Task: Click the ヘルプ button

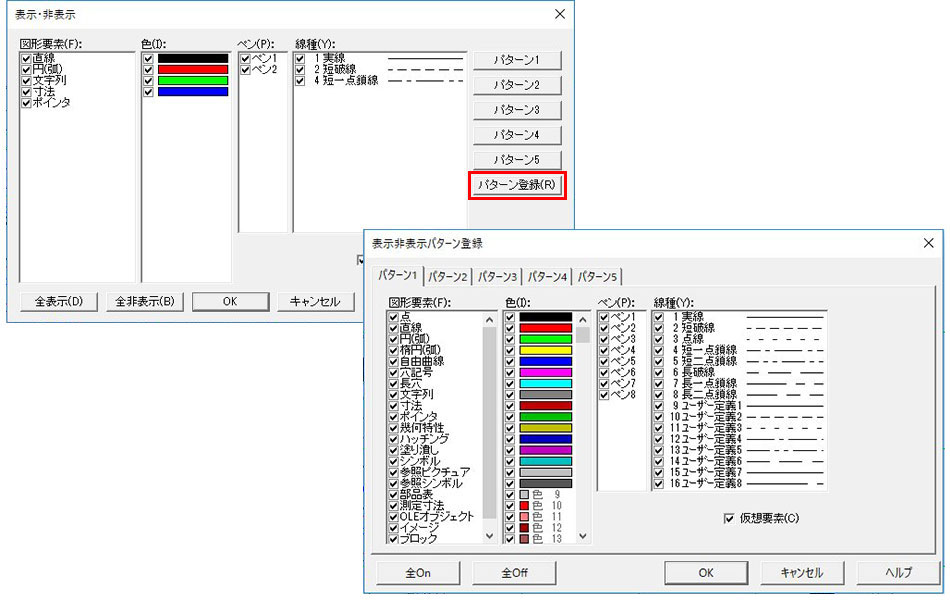Action: click(898, 573)
